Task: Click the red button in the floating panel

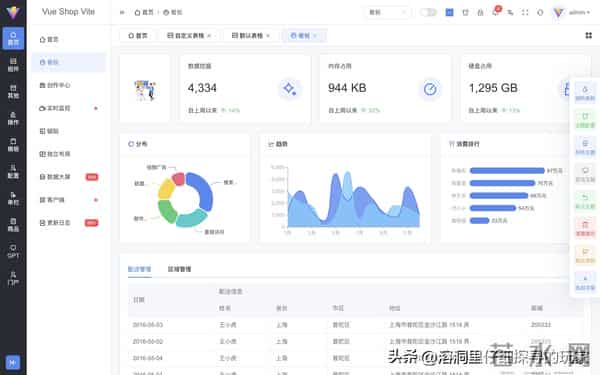Action: (585, 228)
